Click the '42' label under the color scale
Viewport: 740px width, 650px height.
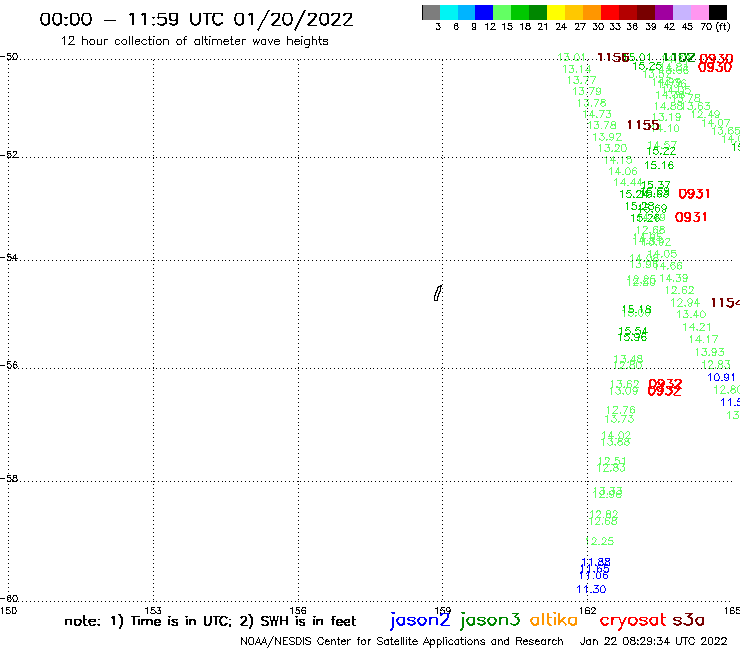(x=669, y=26)
